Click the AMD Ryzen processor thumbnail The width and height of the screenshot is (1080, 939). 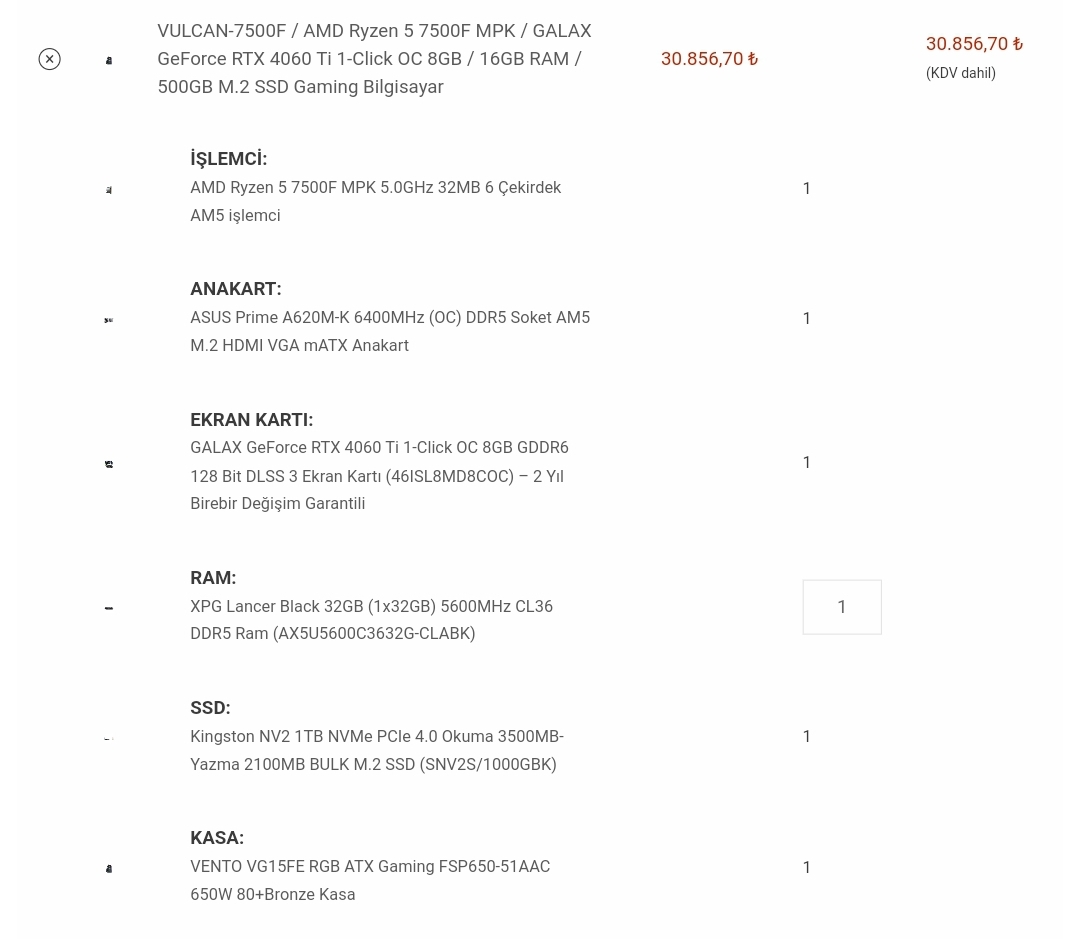(109, 190)
